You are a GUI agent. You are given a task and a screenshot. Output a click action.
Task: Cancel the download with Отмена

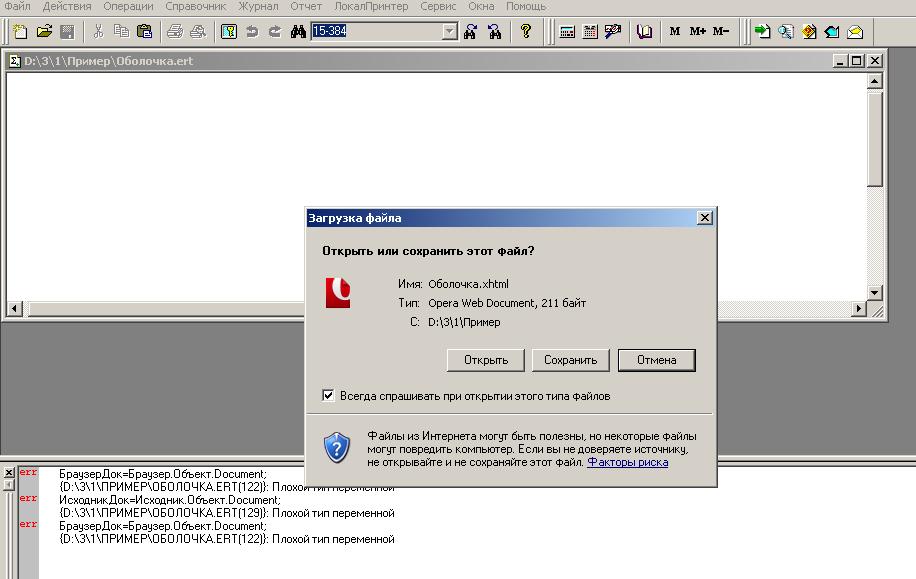click(x=656, y=360)
